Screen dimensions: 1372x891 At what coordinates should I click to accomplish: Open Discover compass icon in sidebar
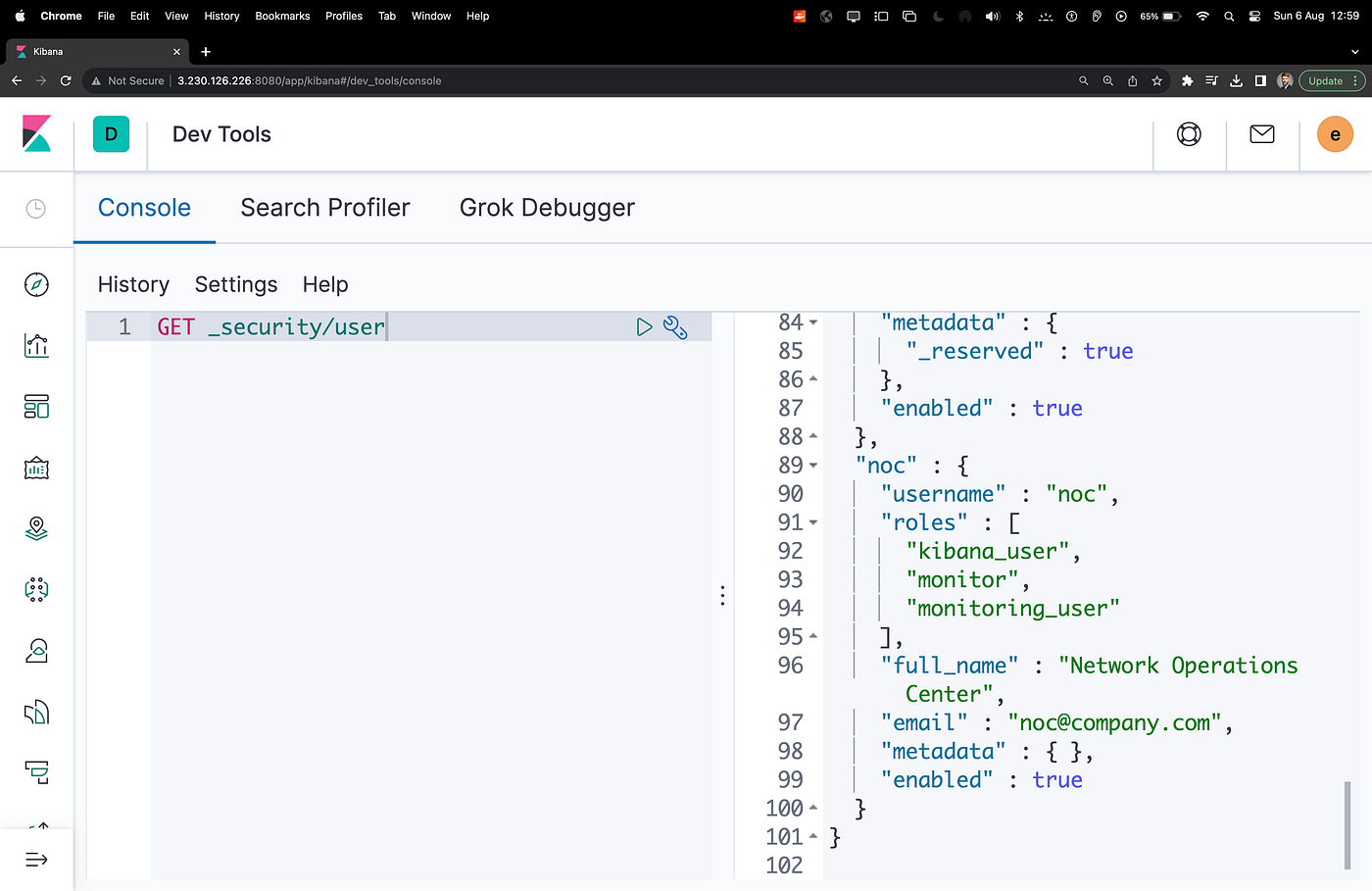pos(36,284)
